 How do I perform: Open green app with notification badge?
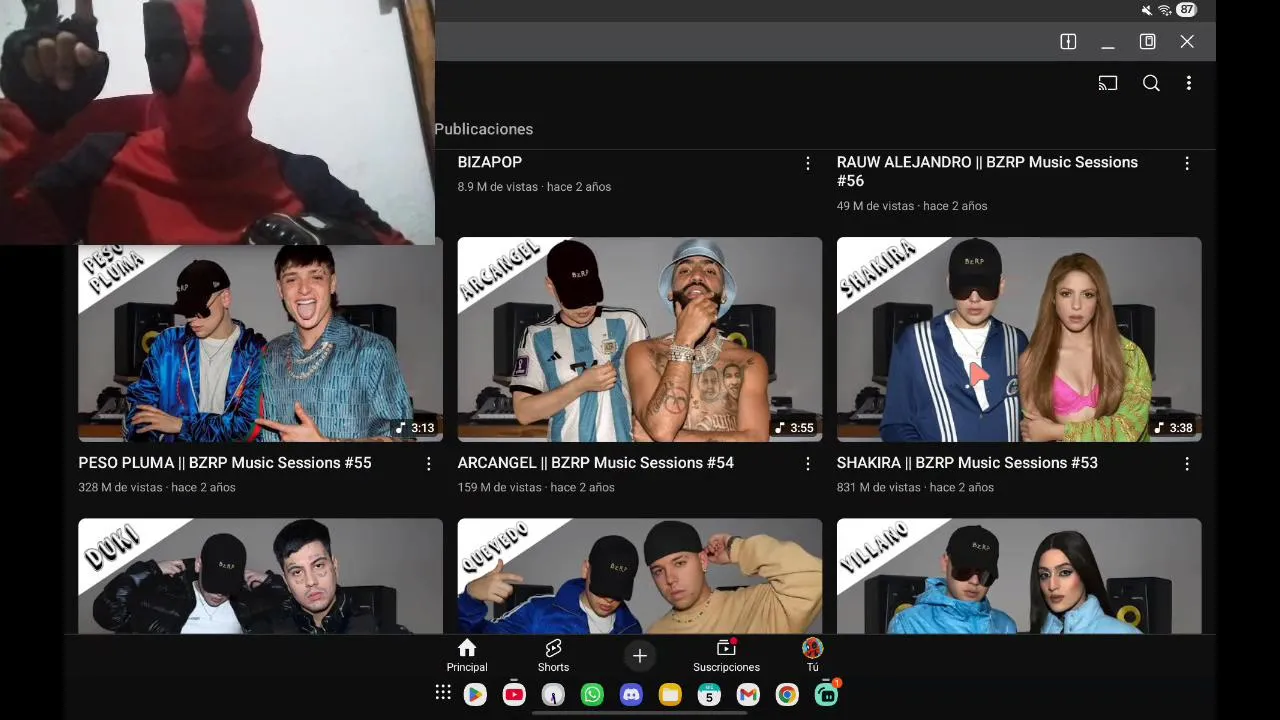(x=827, y=693)
